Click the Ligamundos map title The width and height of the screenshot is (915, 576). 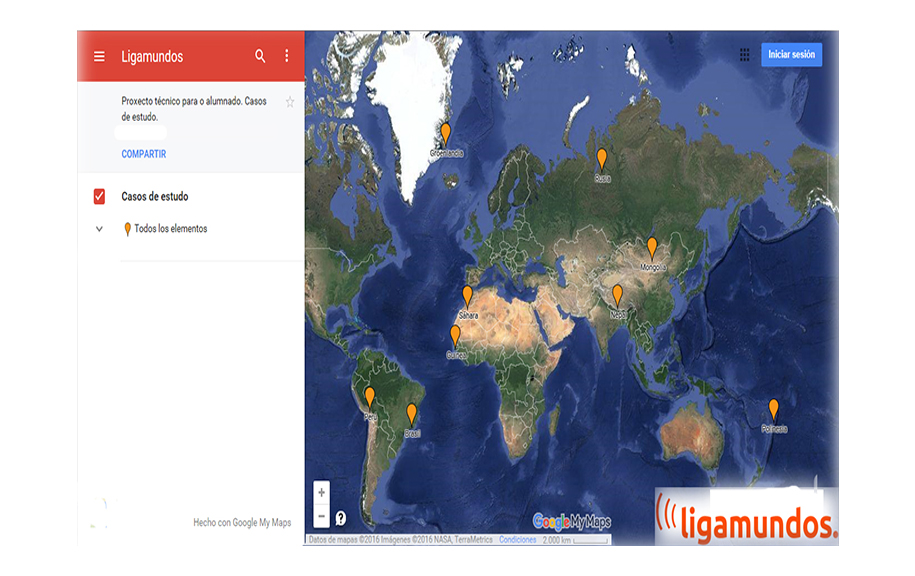152,57
